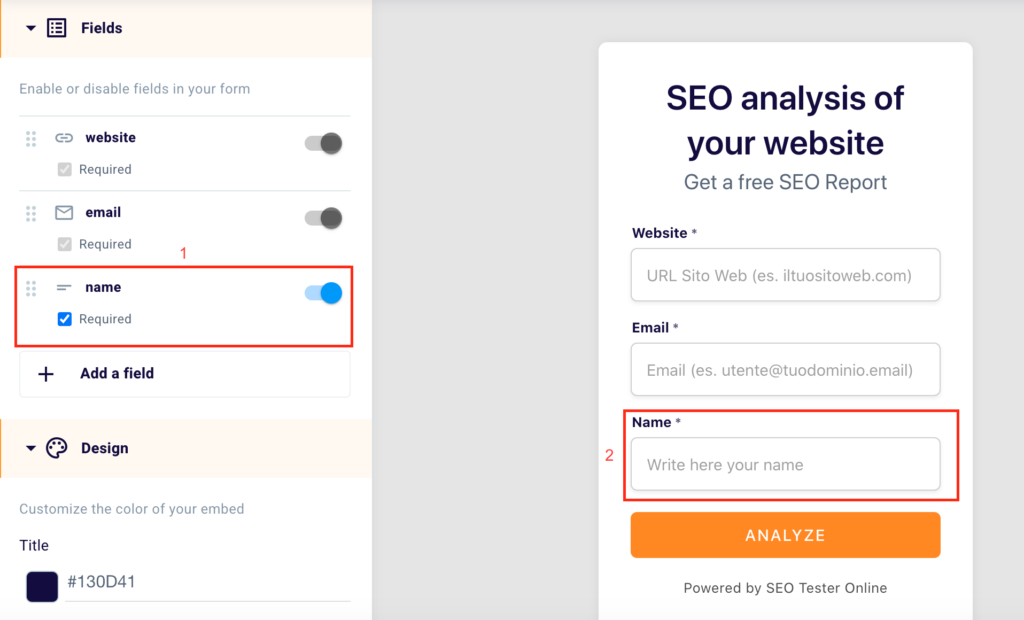Grab the drag handle for website field
This screenshot has width=1024, height=620.
click(x=31, y=139)
